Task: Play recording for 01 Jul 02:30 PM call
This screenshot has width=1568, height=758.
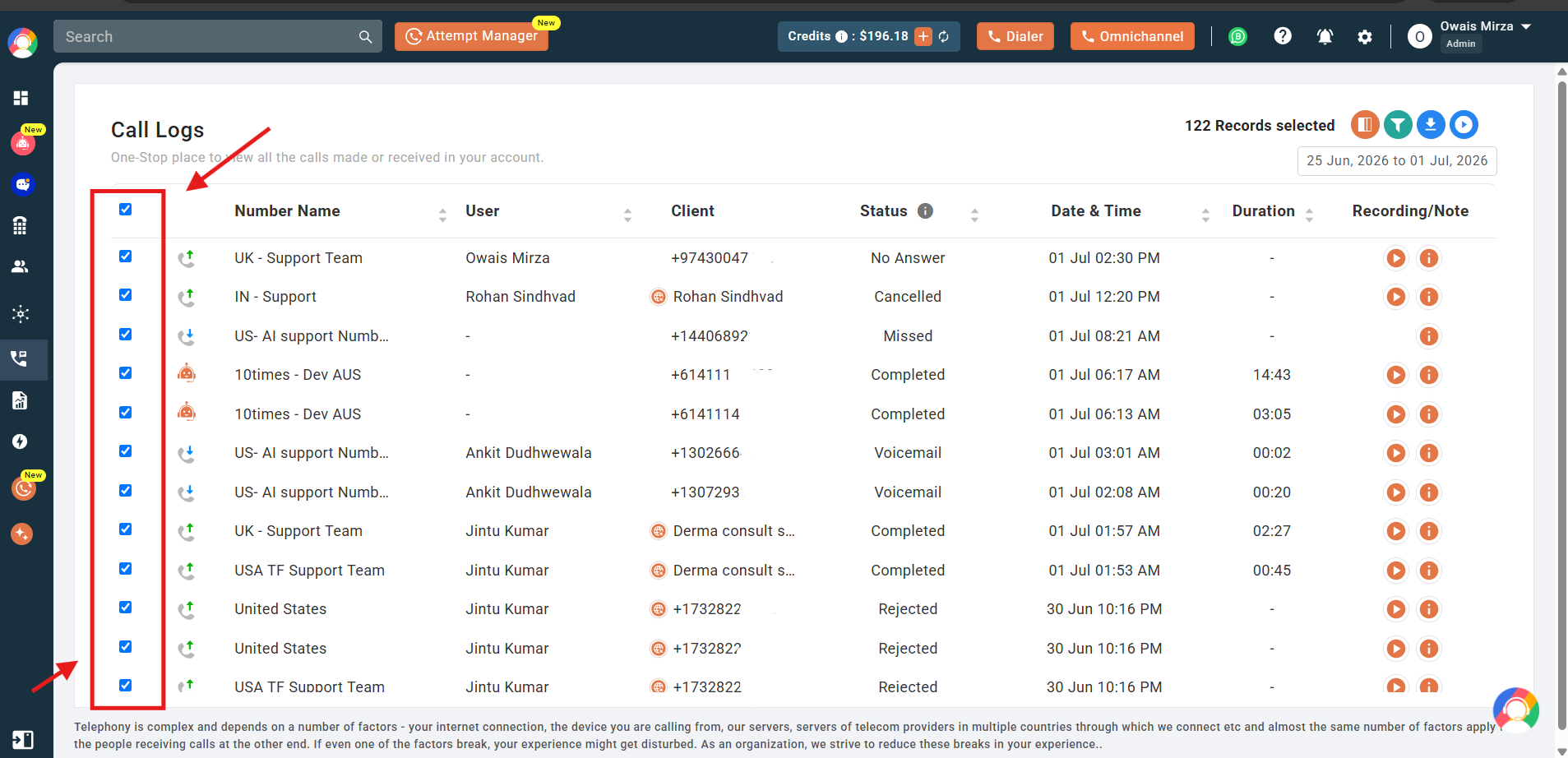Action: pyautogui.click(x=1396, y=258)
